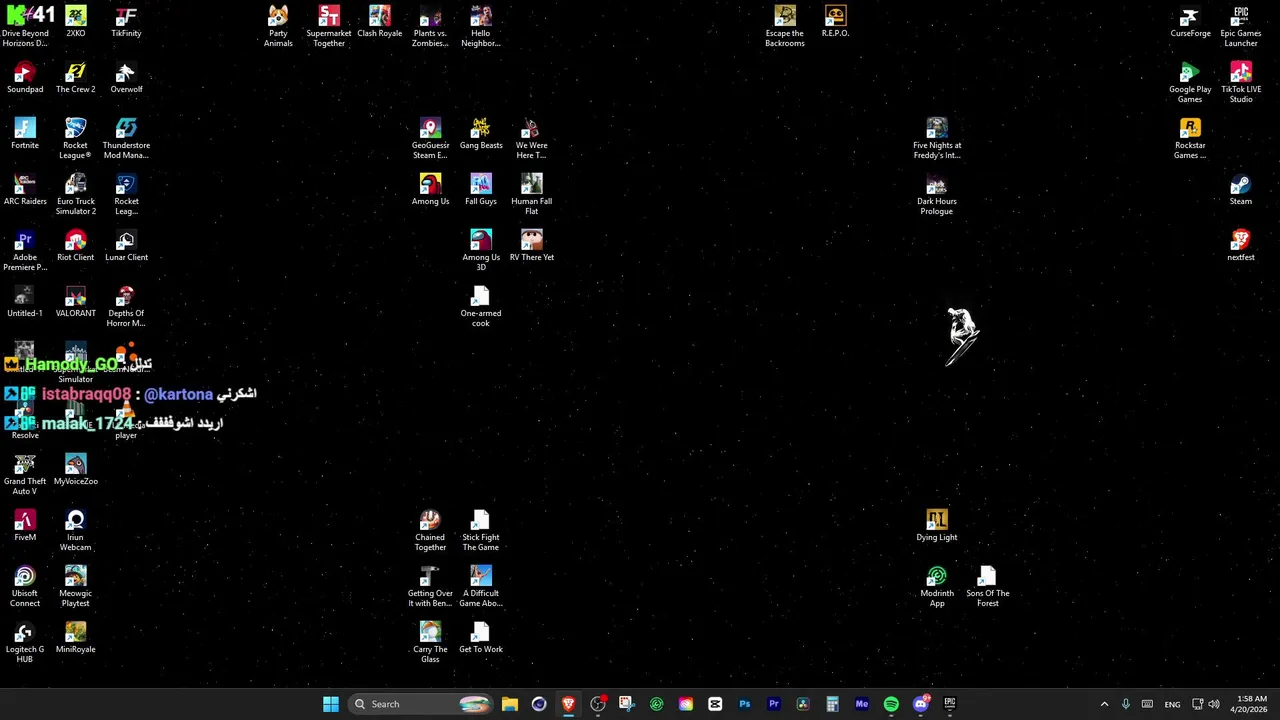Switch the ENG input language
This screenshot has width=1280, height=720.
click(x=1172, y=704)
